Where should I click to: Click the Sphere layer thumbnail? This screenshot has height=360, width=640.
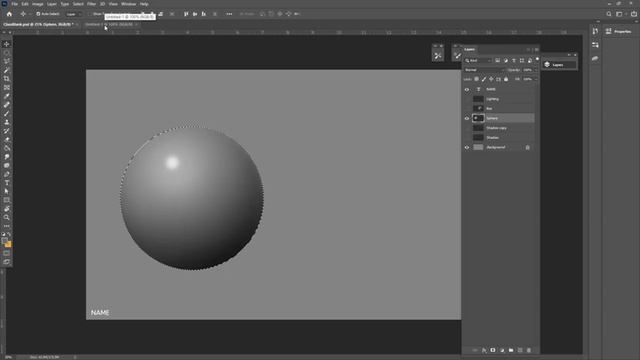(x=478, y=118)
